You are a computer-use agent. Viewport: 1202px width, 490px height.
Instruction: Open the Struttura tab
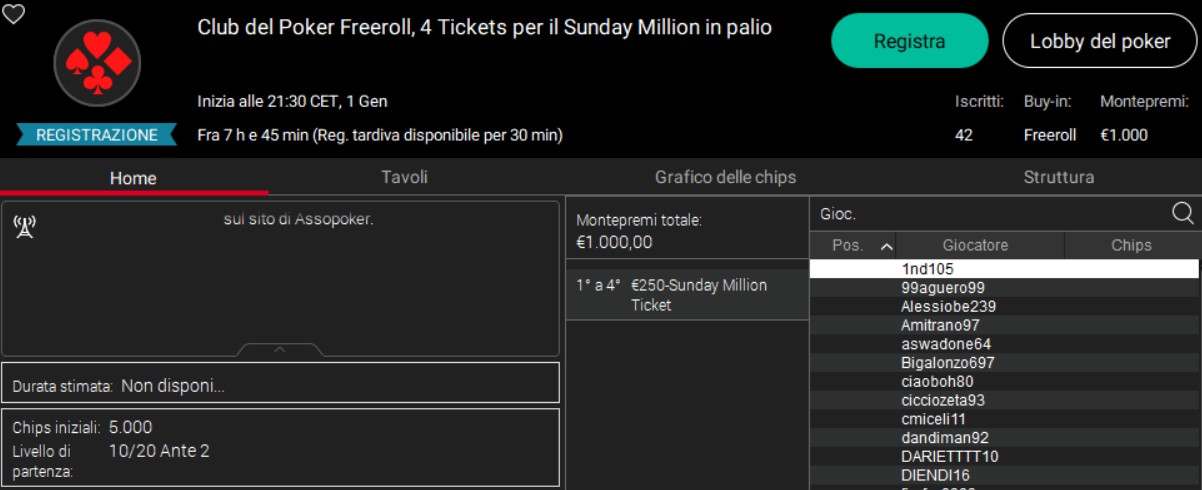tap(1058, 177)
